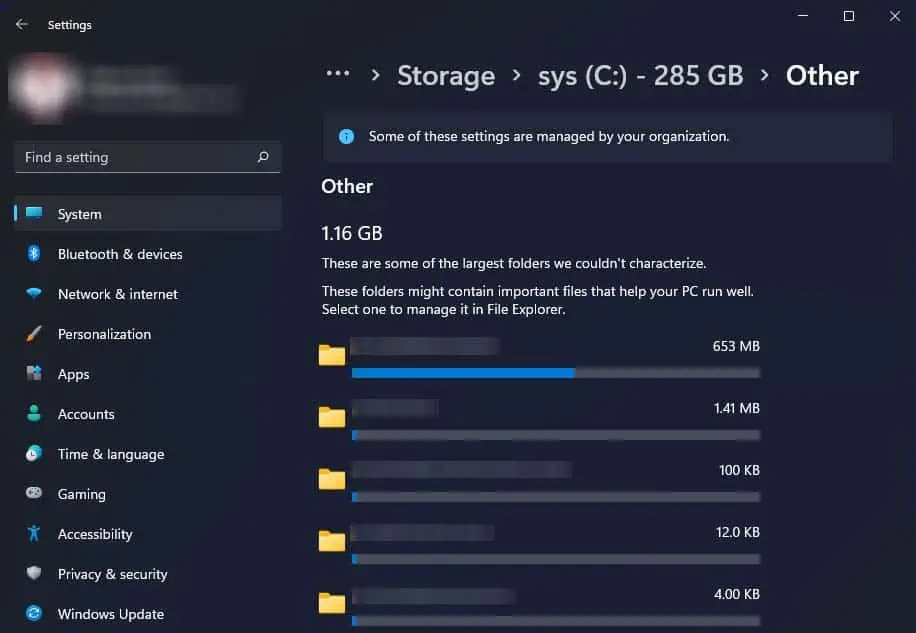The height and width of the screenshot is (633, 916).
Task: Open Time & language settings
Action: point(148,454)
